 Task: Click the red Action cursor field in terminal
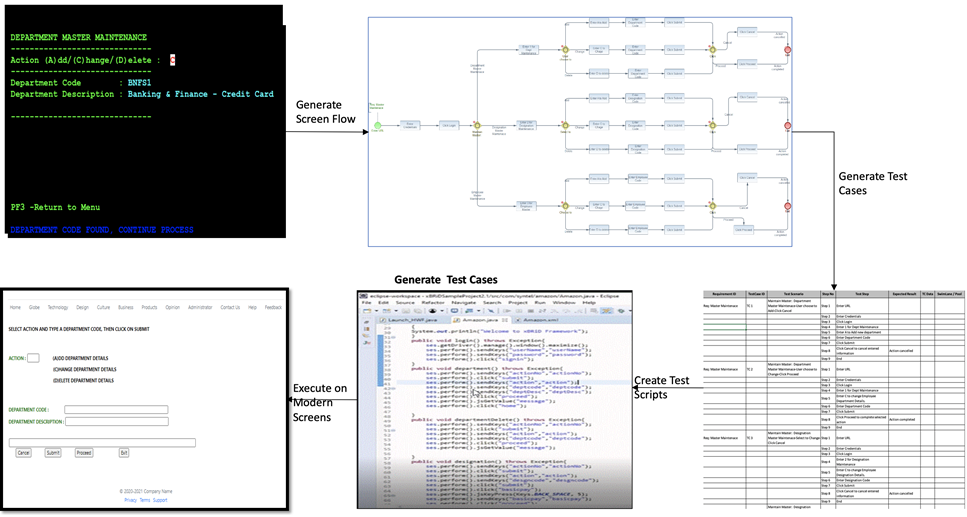(173, 60)
